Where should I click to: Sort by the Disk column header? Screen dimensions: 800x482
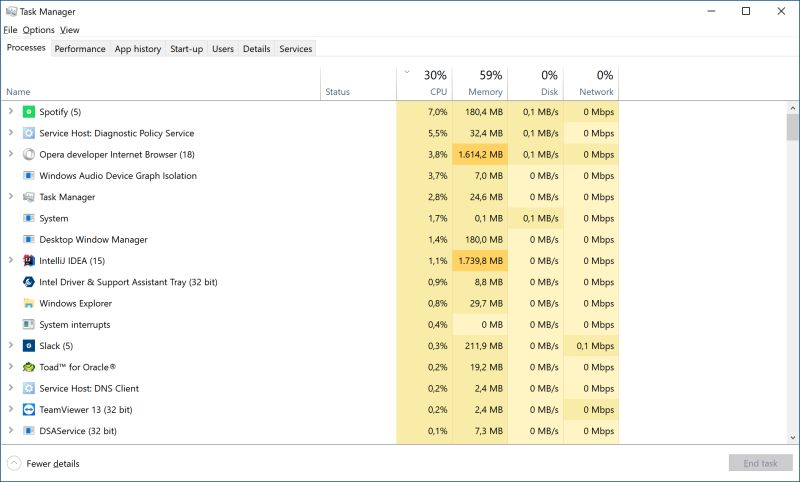coord(536,83)
